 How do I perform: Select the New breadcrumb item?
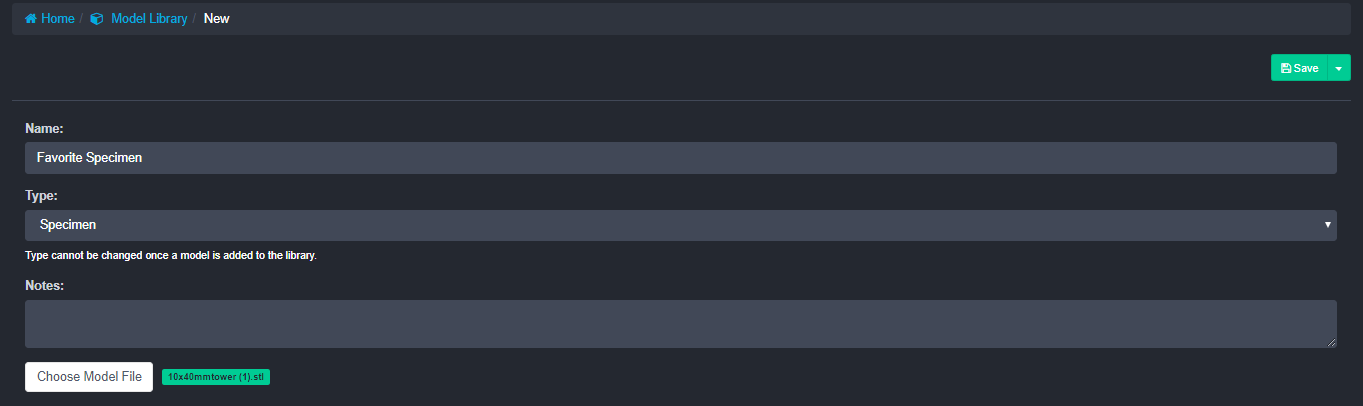pos(216,19)
